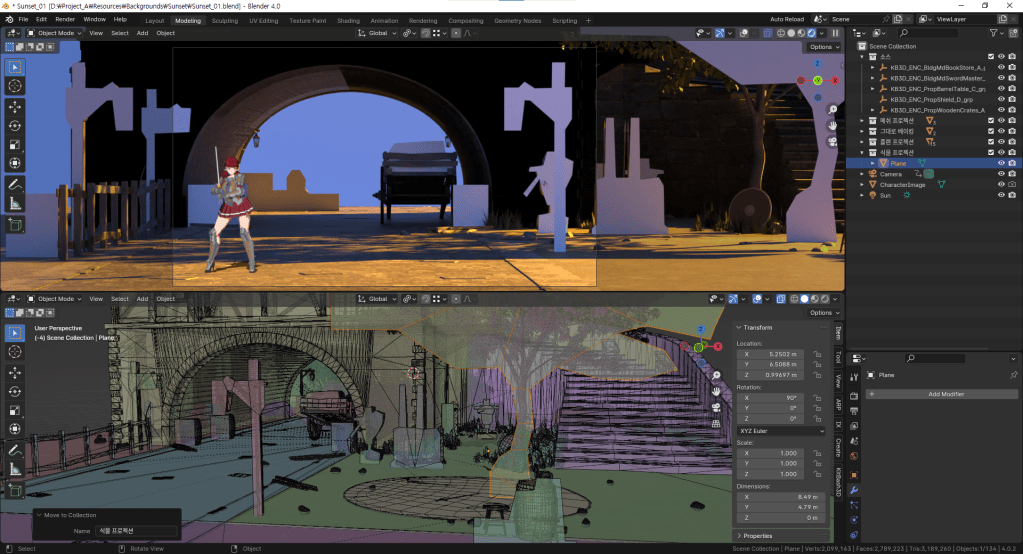This screenshot has width=1023, height=554.
Task: Select the Add Cube tool in top viewport
Action: [x=15, y=225]
